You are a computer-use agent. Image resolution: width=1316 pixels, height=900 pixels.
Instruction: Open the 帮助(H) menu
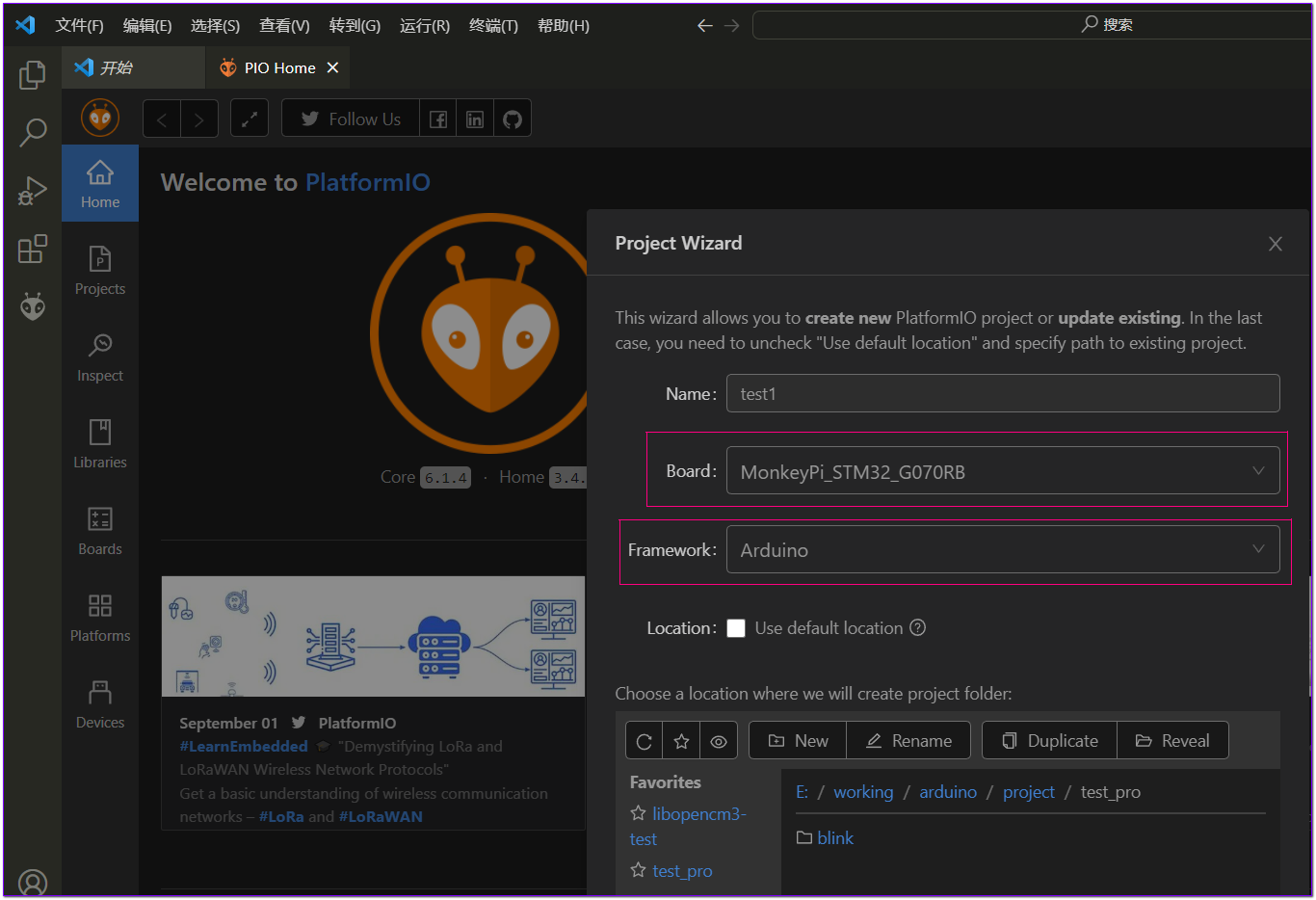tap(564, 26)
